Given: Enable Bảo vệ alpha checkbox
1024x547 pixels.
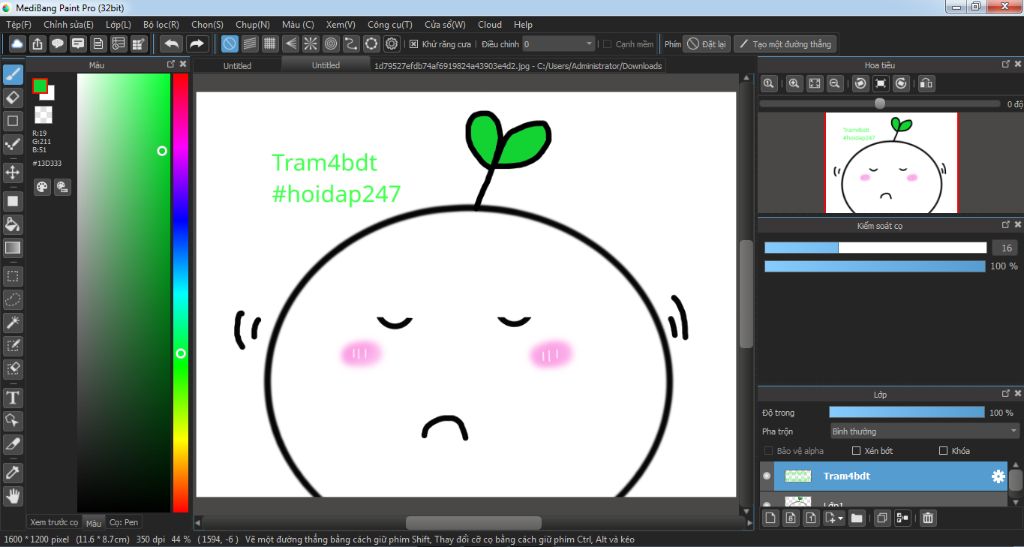Looking at the screenshot, I should (769, 451).
